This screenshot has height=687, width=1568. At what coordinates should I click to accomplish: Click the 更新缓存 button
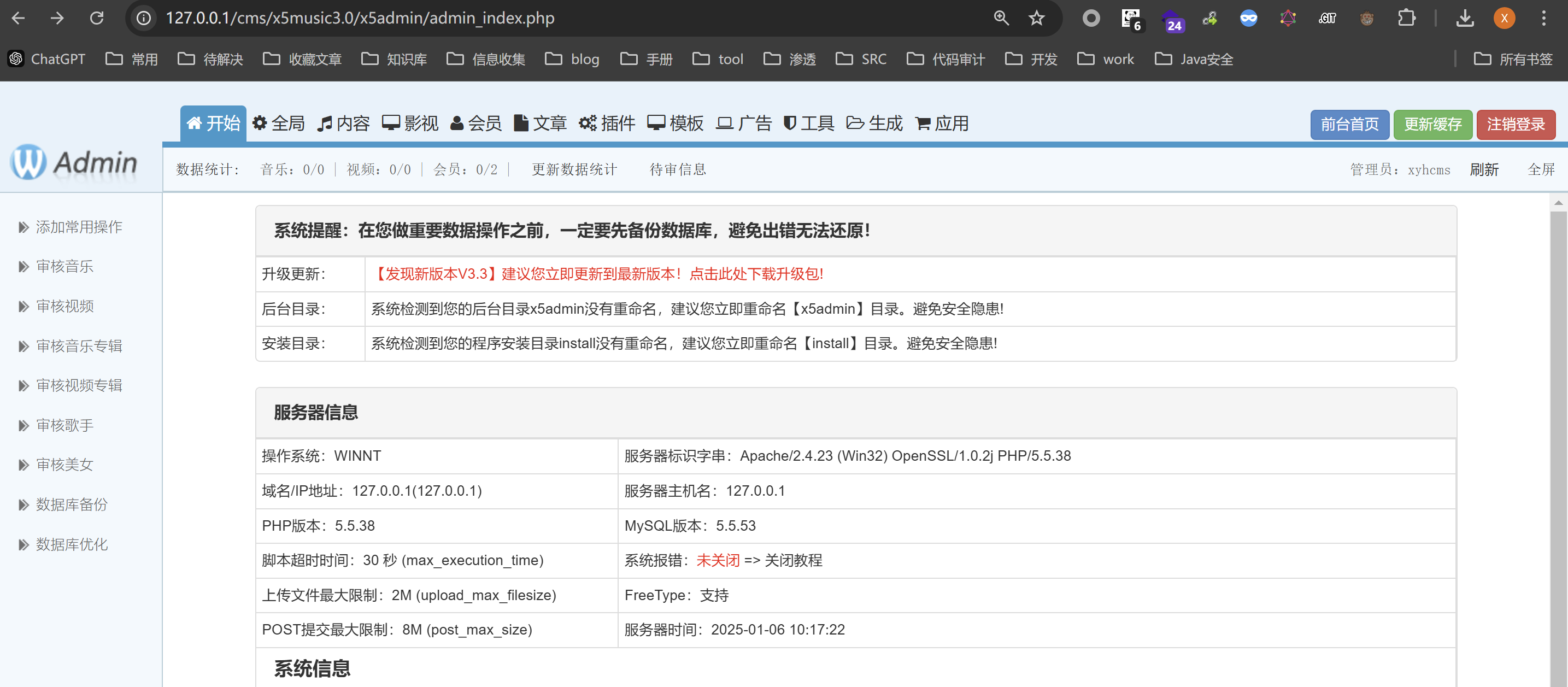pos(1433,124)
